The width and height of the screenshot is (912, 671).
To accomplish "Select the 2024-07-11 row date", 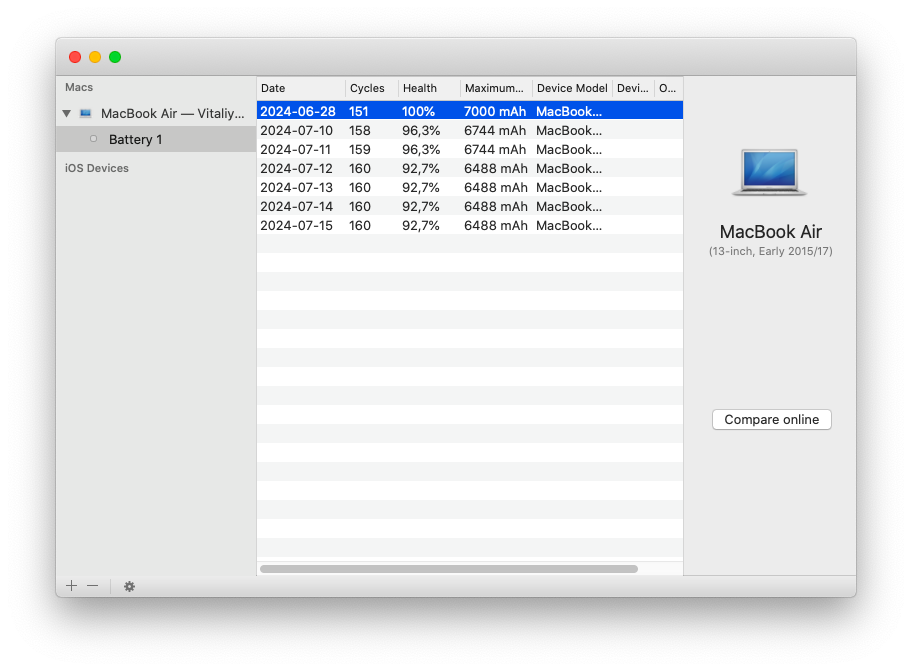I will pyautogui.click(x=295, y=149).
